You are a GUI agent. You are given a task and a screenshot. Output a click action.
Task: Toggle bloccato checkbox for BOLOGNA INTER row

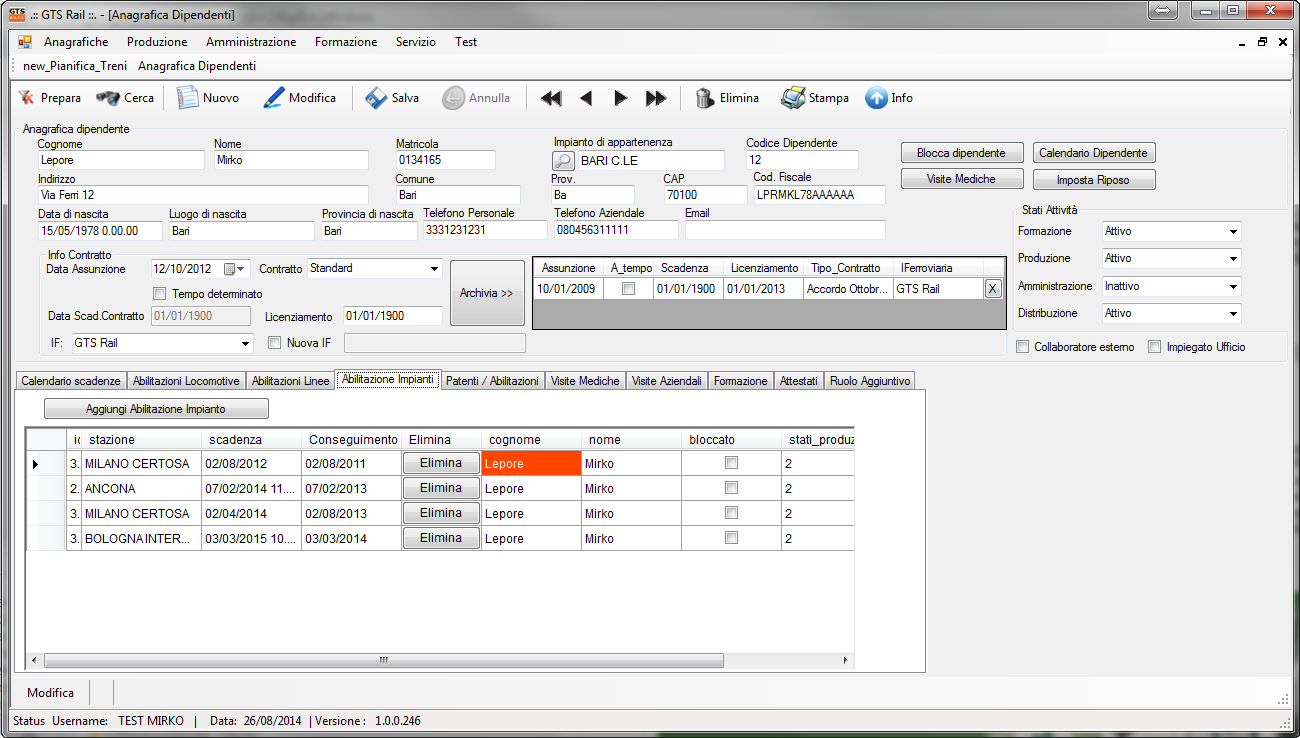(731, 538)
